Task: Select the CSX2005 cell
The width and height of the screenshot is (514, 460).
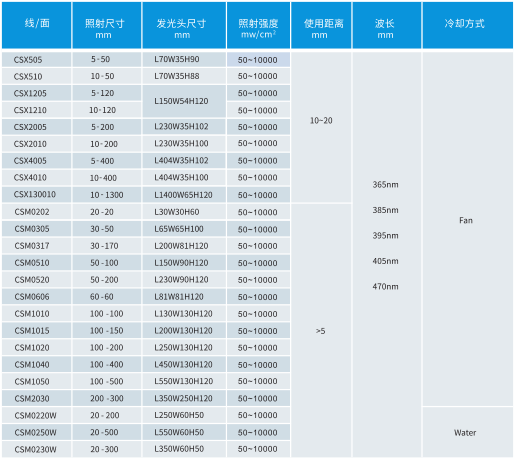Action: pyautogui.click(x=36, y=127)
